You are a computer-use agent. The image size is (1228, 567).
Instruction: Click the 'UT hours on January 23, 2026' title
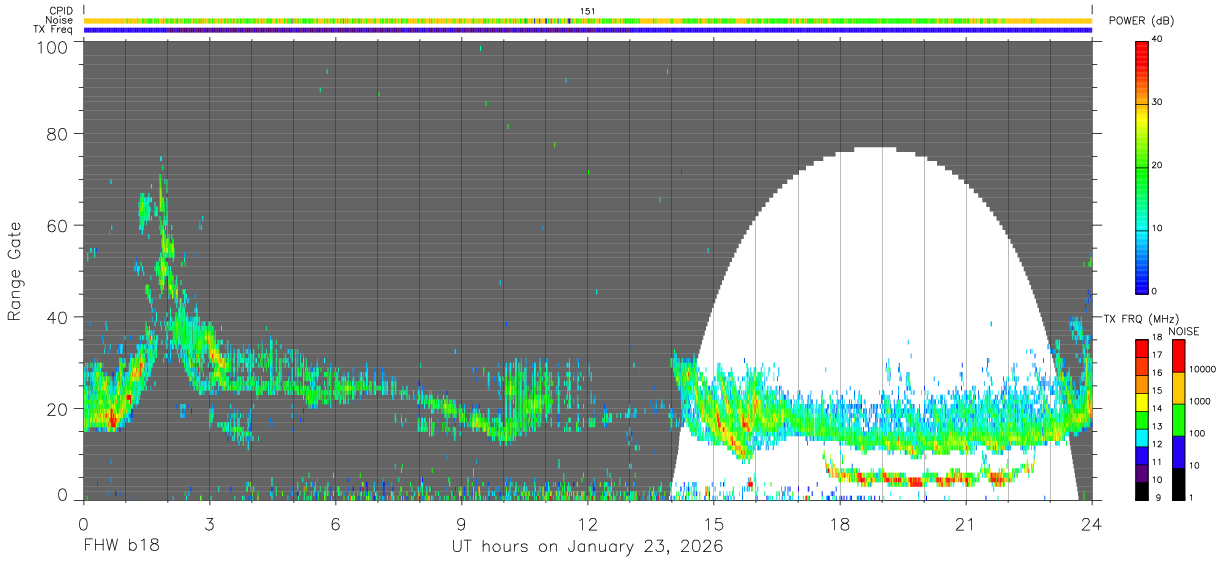[587, 547]
